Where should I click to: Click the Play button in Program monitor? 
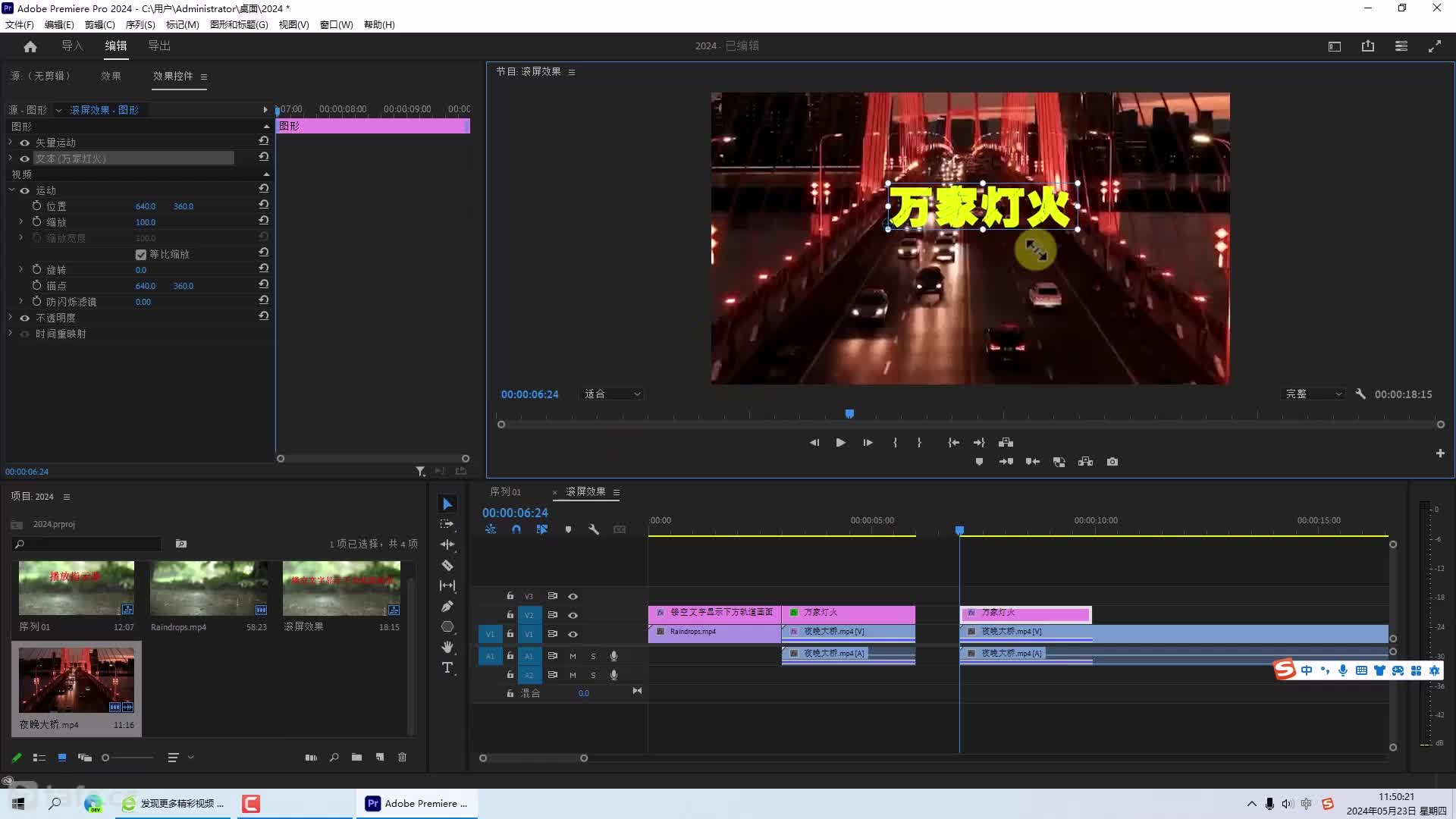click(x=841, y=443)
